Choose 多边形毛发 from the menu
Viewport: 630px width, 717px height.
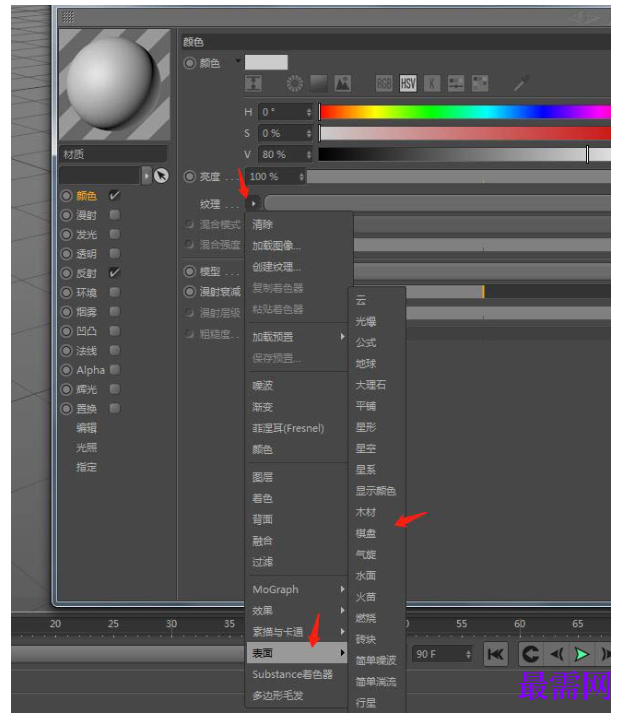(x=278, y=696)
